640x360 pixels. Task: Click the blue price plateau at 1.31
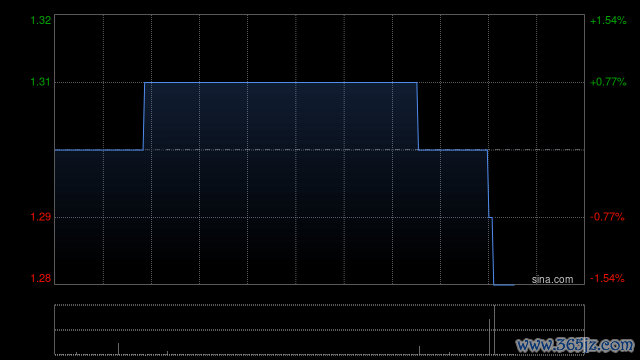point(281,83)
